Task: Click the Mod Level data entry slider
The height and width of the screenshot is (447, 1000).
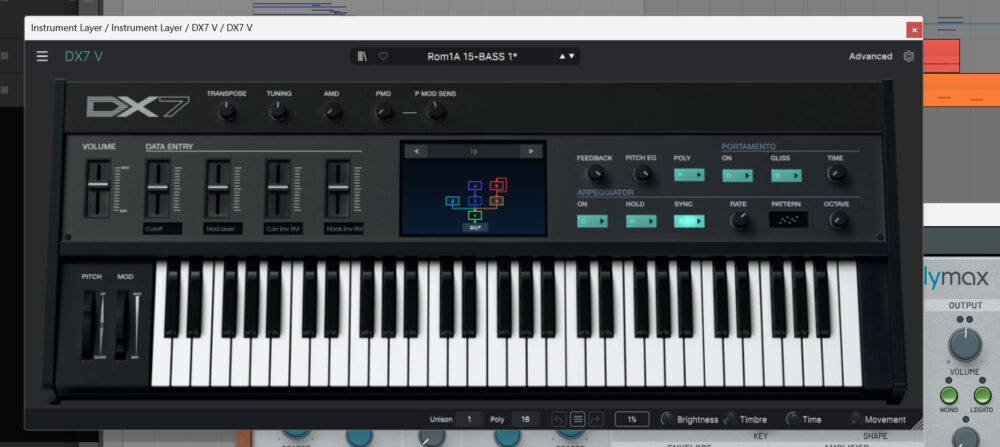Action: click(218, 187)
